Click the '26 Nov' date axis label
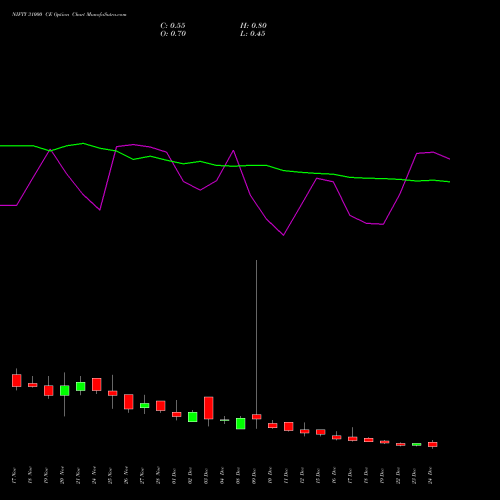The height and width of the screenshot is (500, 500). coord(126,476)
